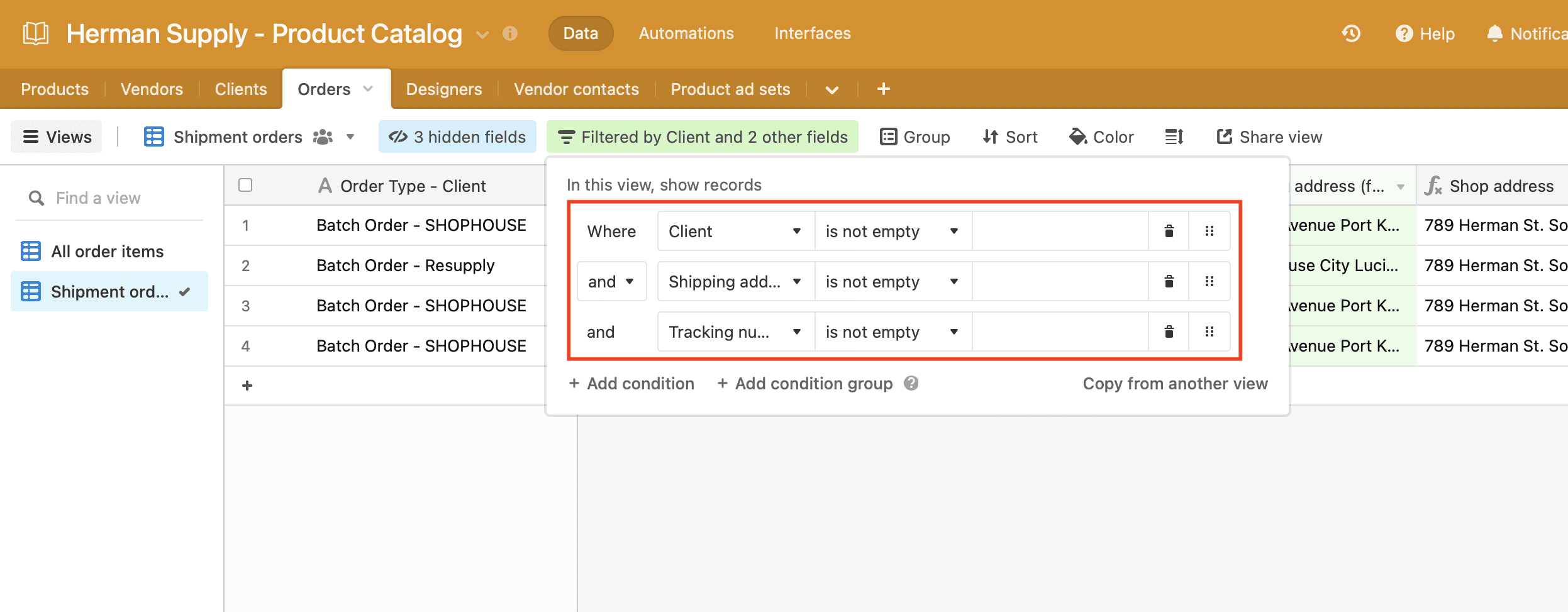Add a new filter condition

(x=631, y=383)
